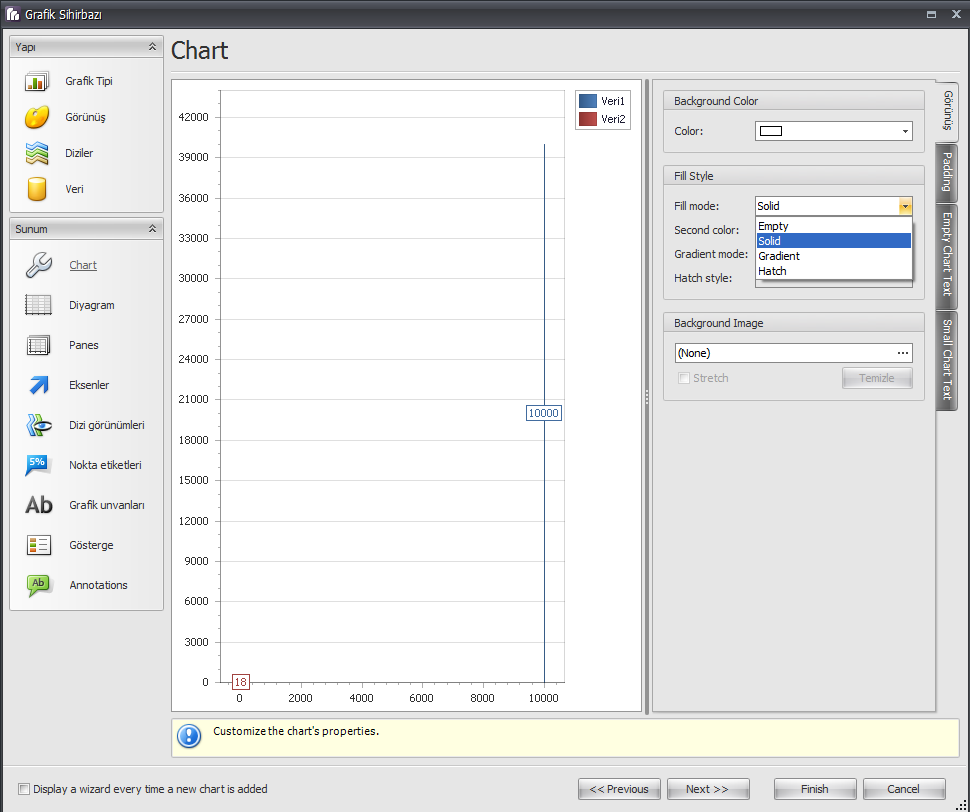Screen dimensions: 970x812
Task: Click the Cancel button
Action: 904,789
